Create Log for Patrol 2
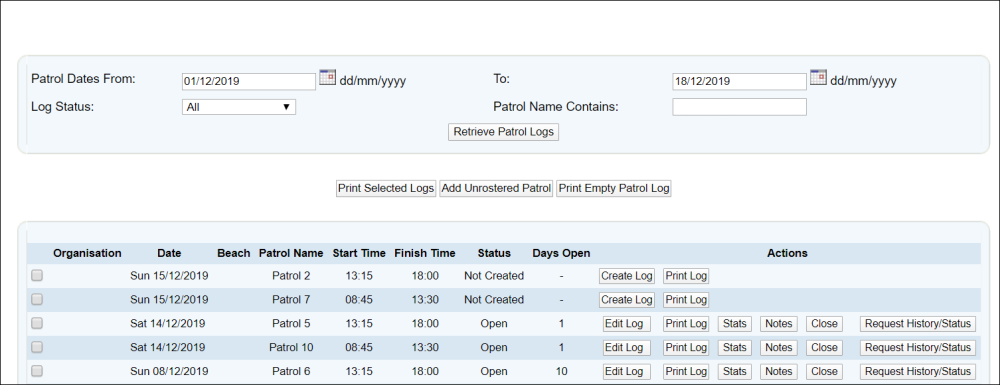 pos(627,276)
